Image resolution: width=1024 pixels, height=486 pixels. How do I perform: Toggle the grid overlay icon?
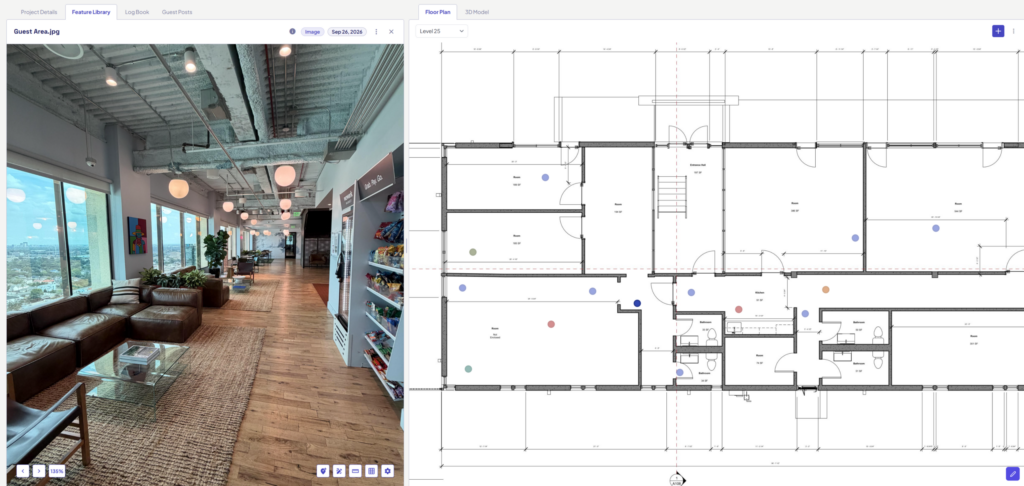click(x=372, y=471)
